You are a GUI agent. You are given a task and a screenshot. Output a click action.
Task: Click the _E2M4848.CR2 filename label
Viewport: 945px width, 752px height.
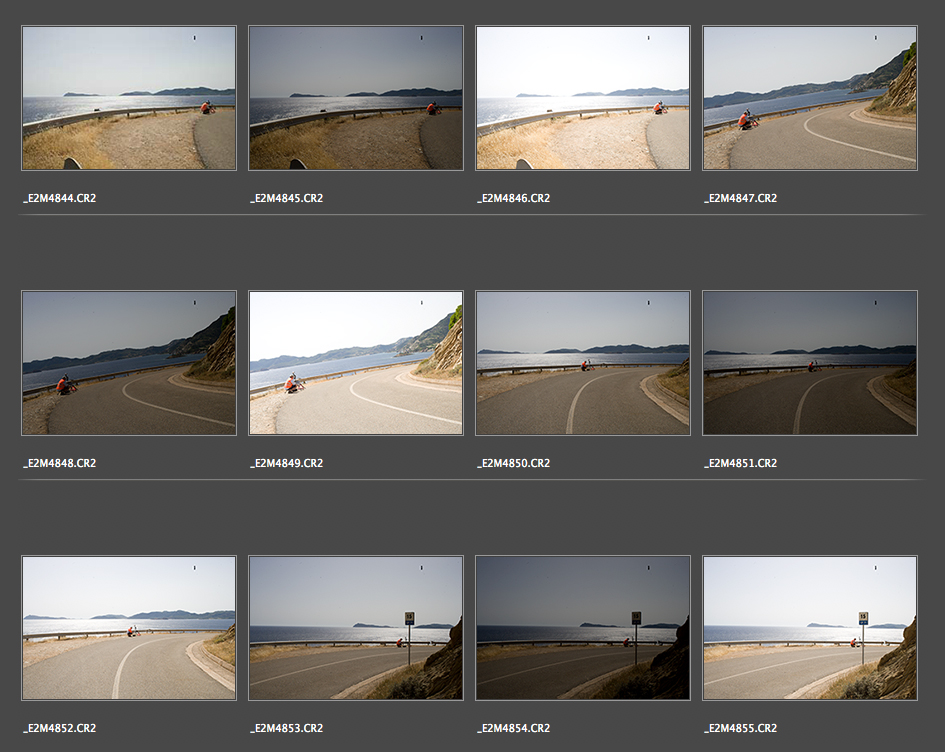click(60, 463)
